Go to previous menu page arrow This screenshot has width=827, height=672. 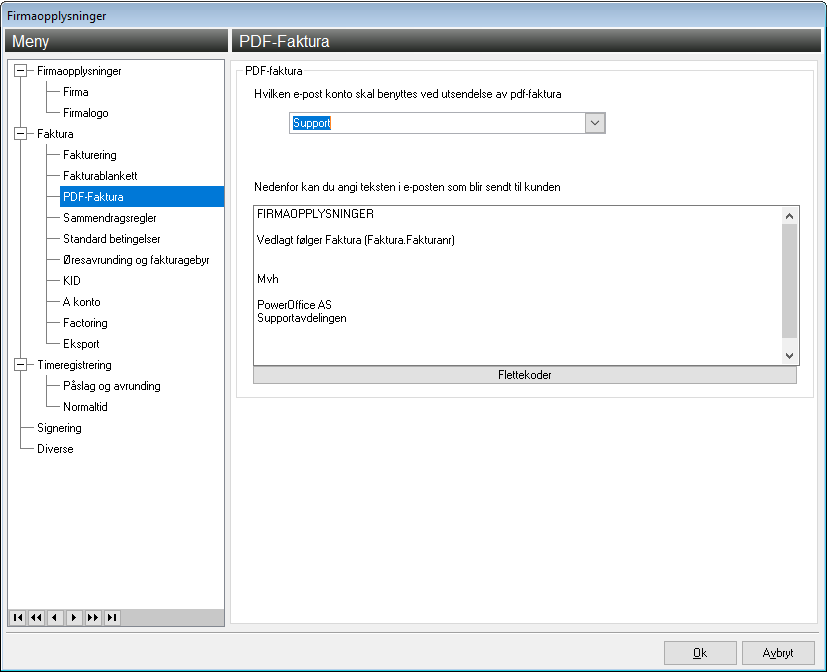click(55, 617)
